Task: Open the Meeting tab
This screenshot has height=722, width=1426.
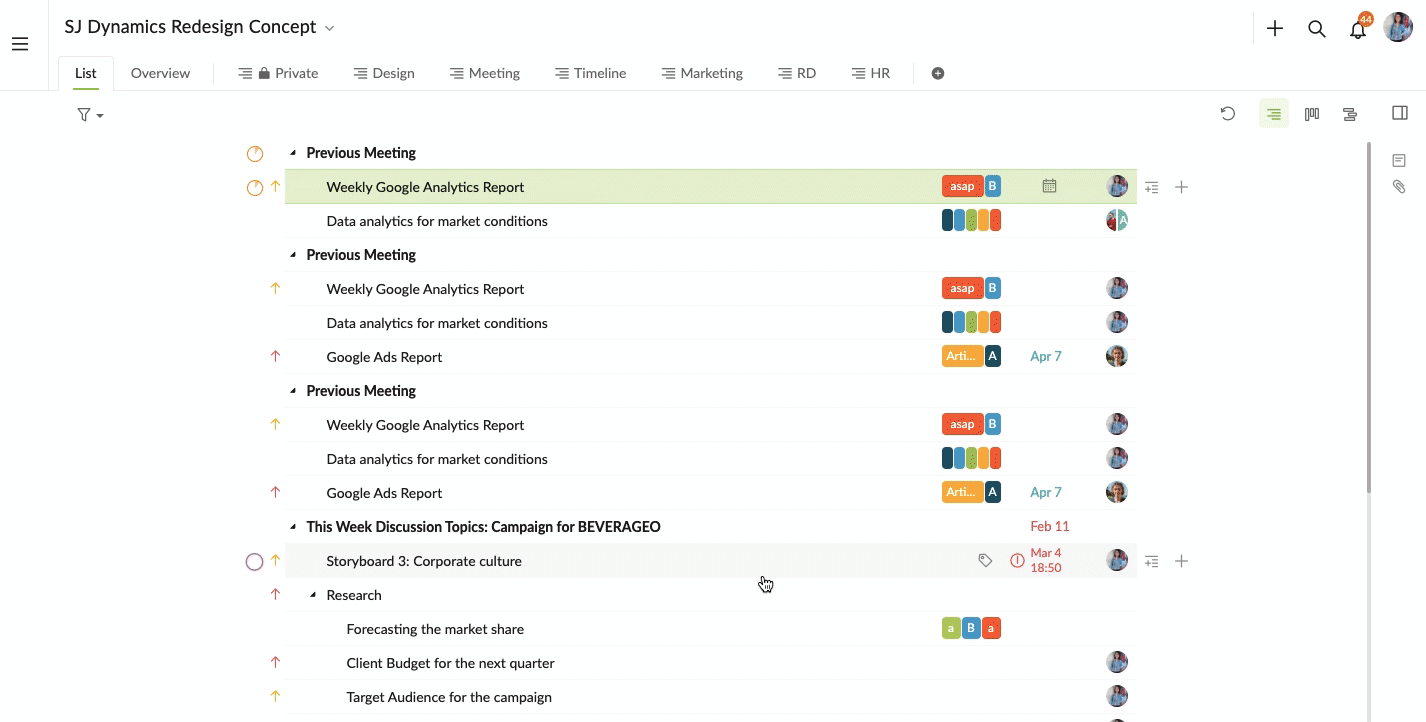Action: pos(485,73)
